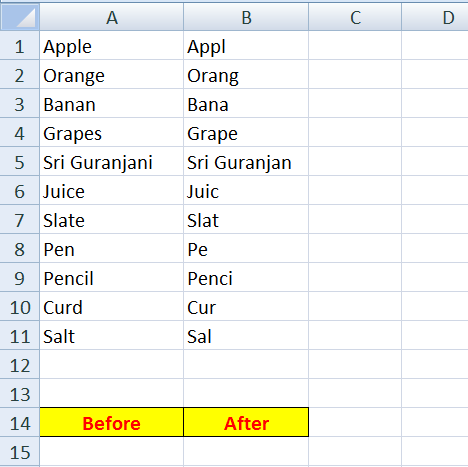Select column B header

coord(246,17)
